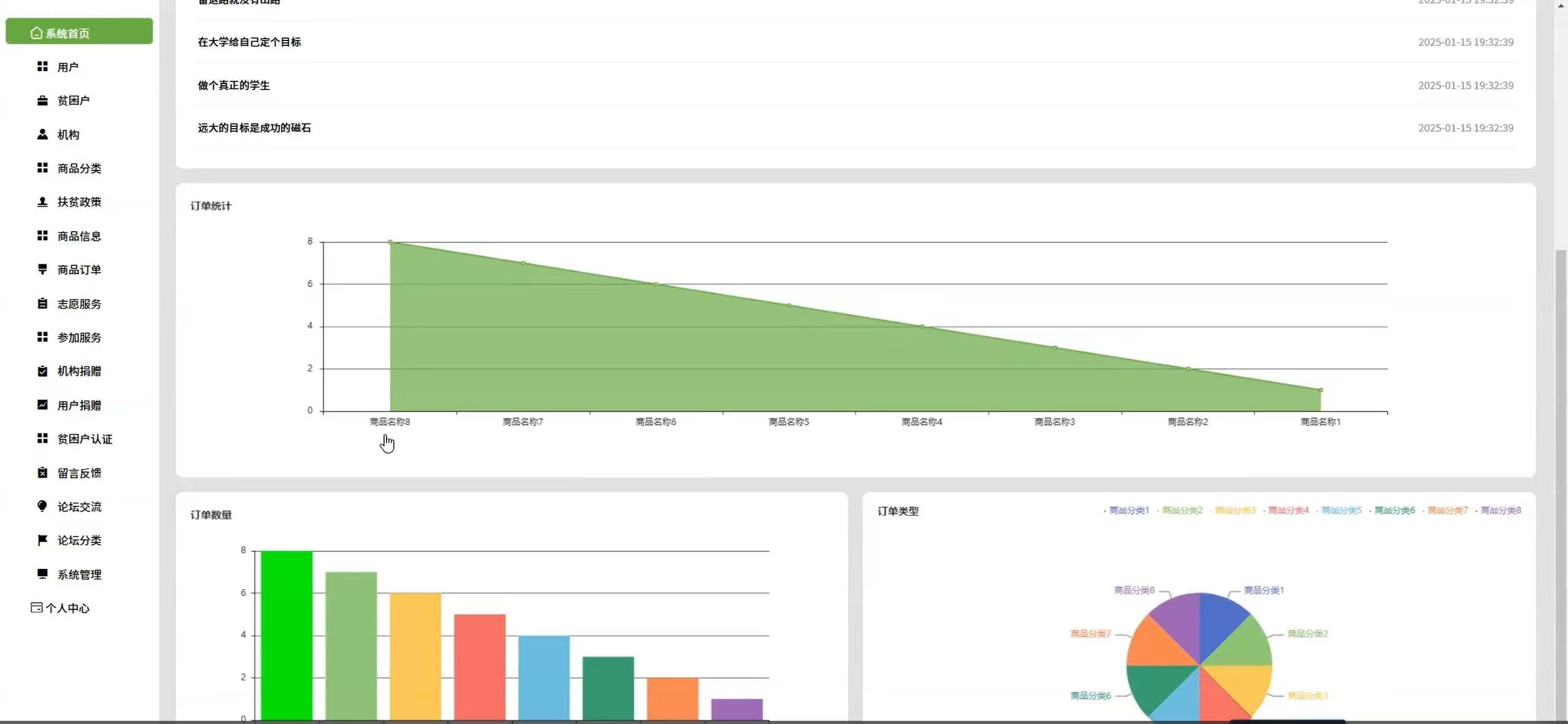The image size is (1568, 724).
Task: Click the vertical page scrollbar thumb
Action: [x=1561, y=484]
